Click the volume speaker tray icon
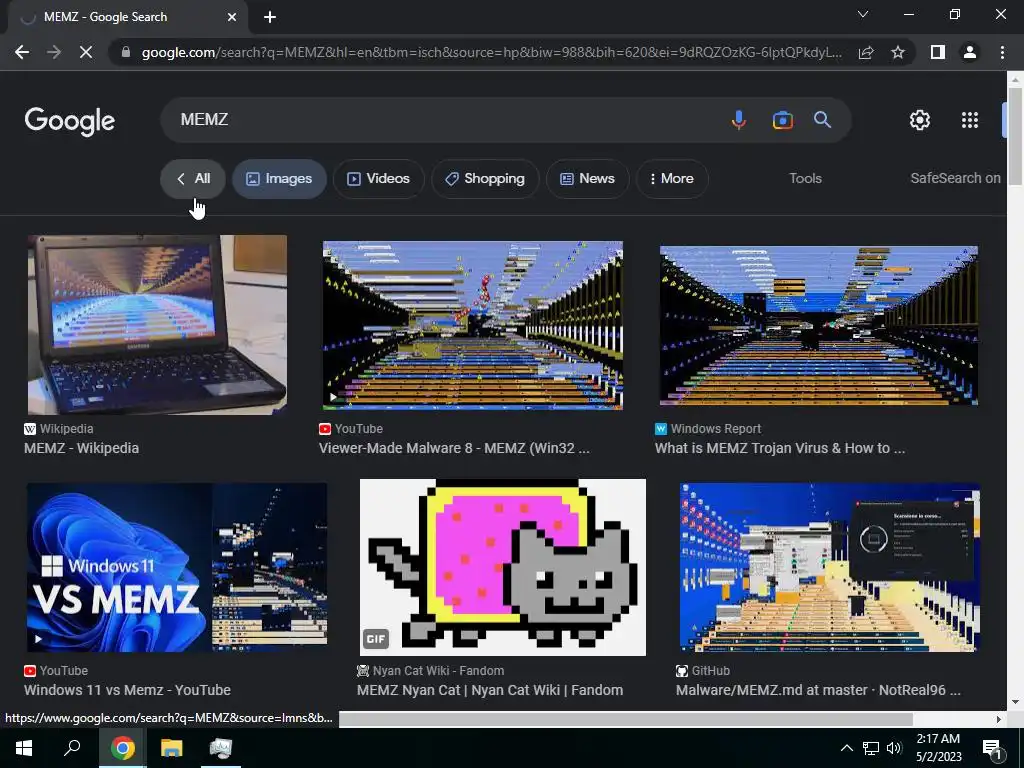1024x768 pixels. (x=893, y=748)
